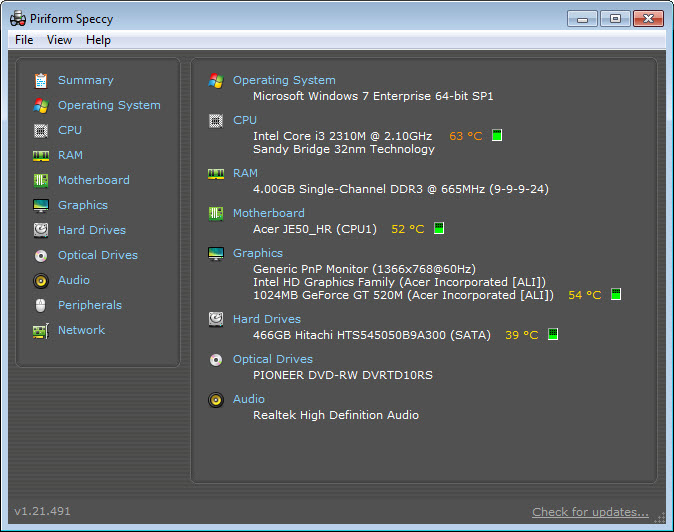The height and width of the screenshot is (532, 674).
Task: Click the RAM heading in summary pane
Action: (x=245, y=173)
